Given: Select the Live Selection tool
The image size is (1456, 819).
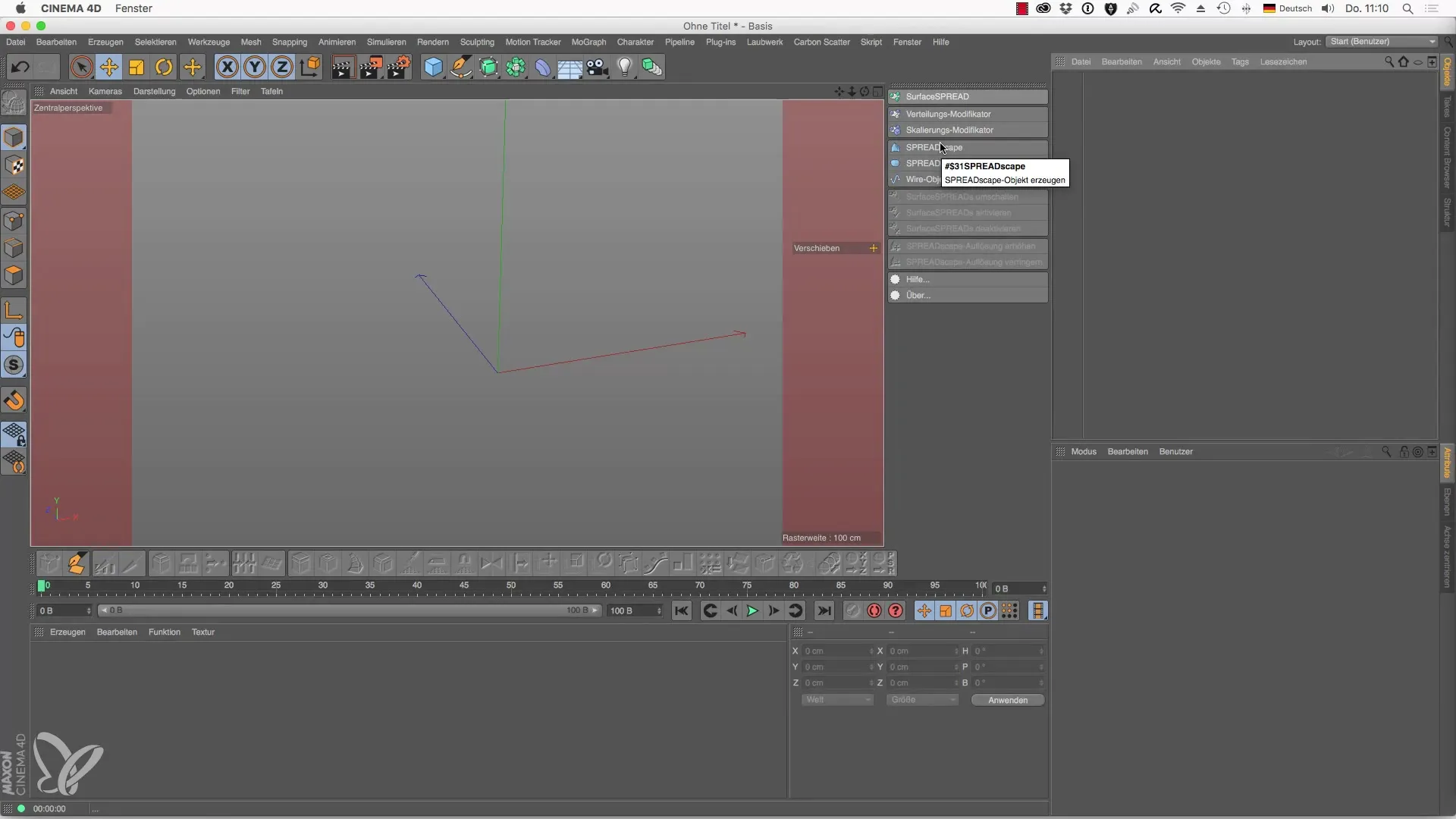Looking at the screenshot, I should (81, 67).
